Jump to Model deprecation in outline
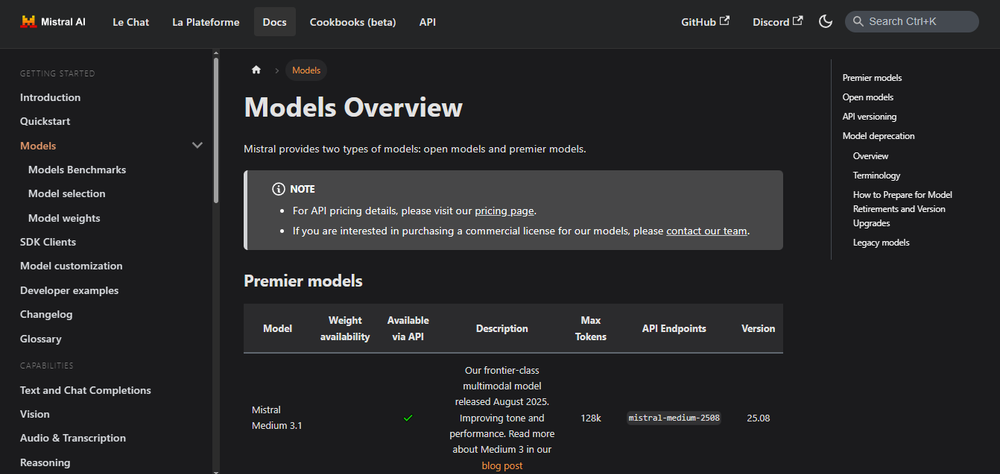 [x=878, y=136]
